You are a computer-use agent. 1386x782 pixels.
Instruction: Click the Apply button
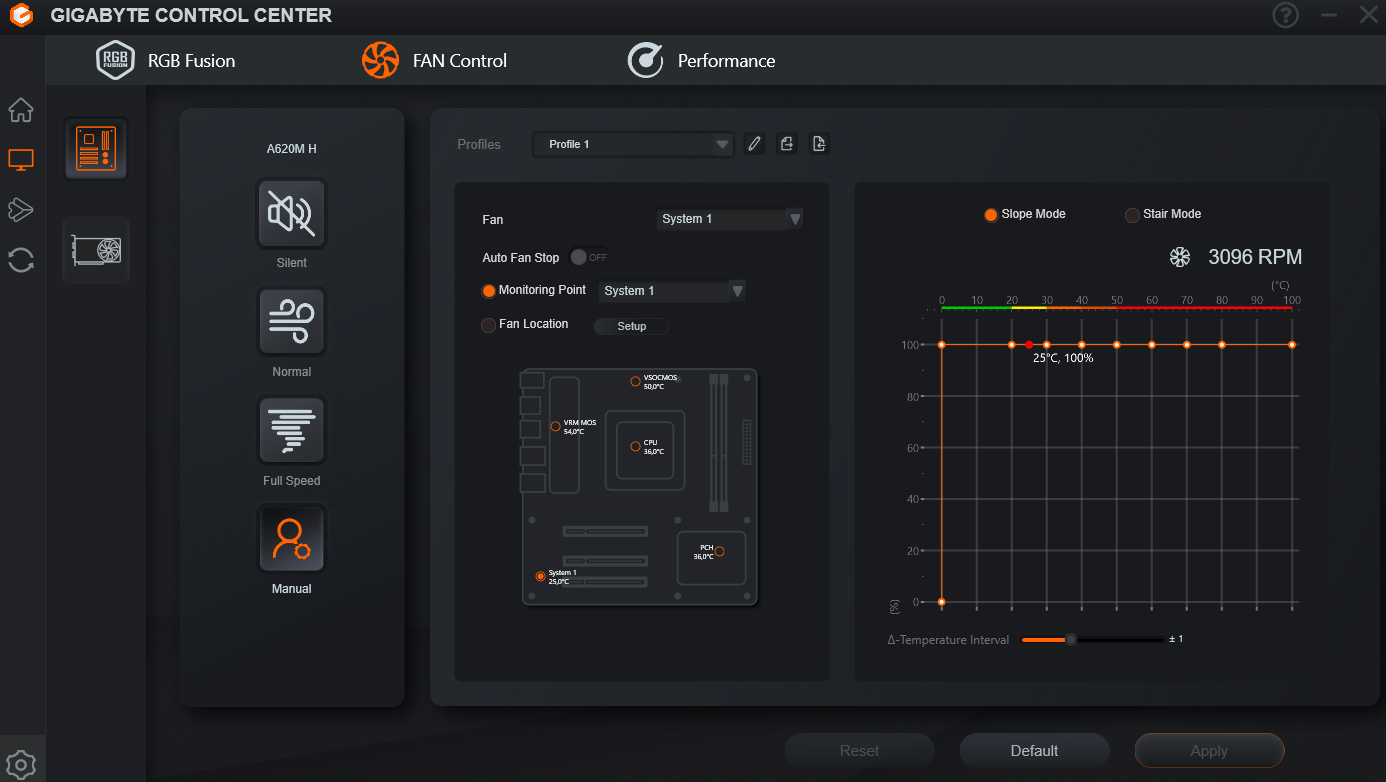[x=1209, y=751]
